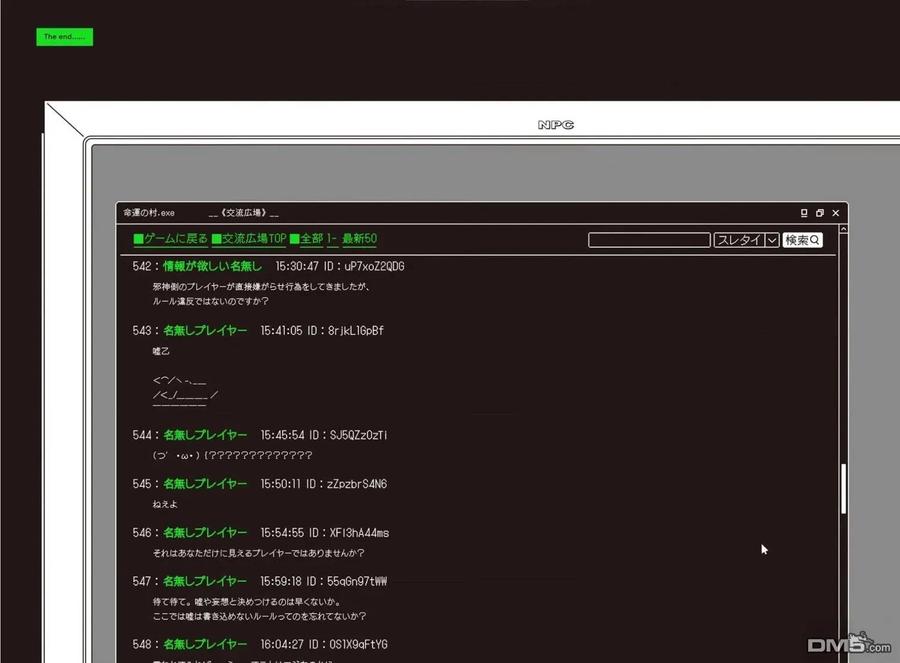Click the '検索' search button

[x=802, y=240]
